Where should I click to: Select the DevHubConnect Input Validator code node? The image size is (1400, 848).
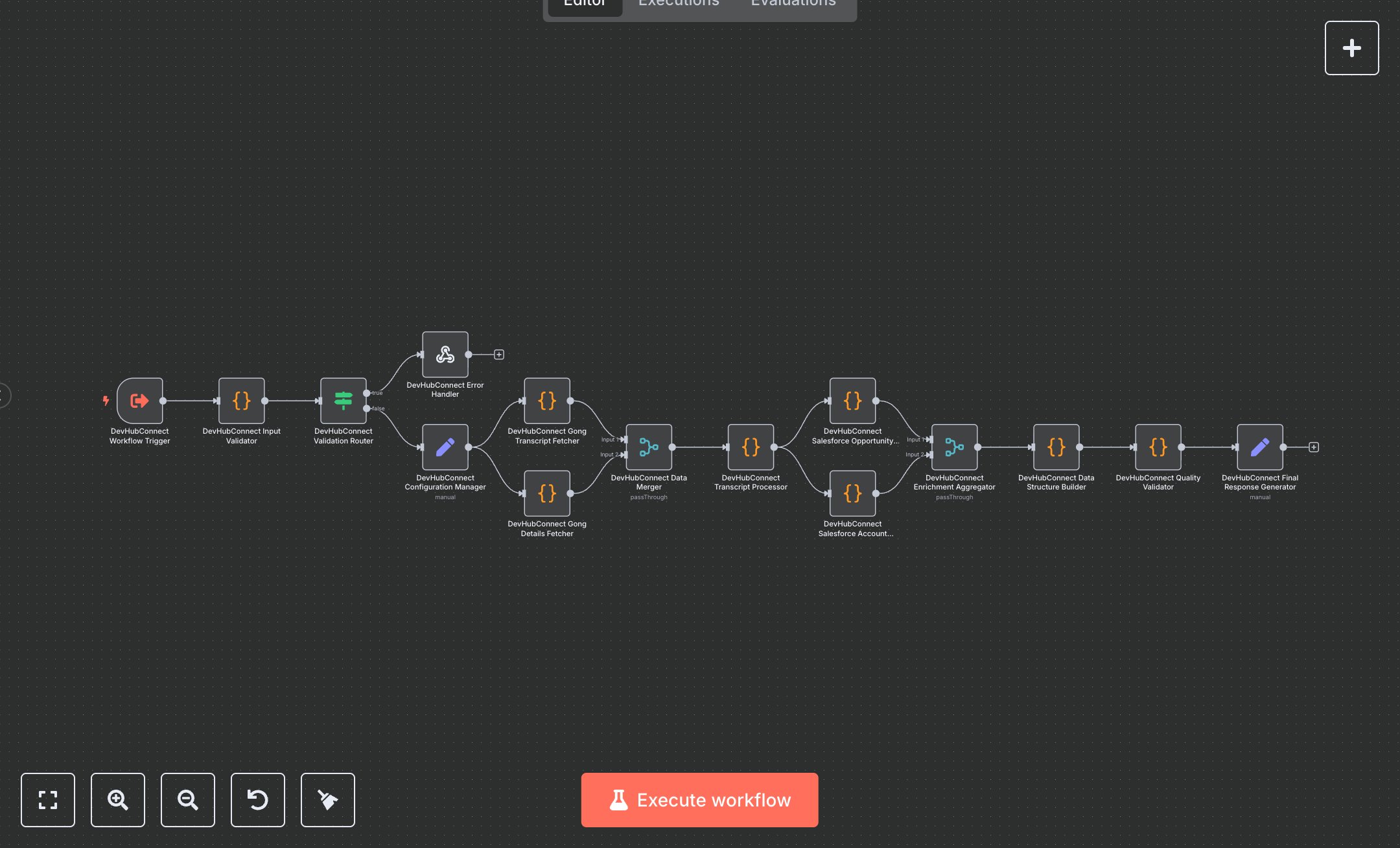(241, 401)
